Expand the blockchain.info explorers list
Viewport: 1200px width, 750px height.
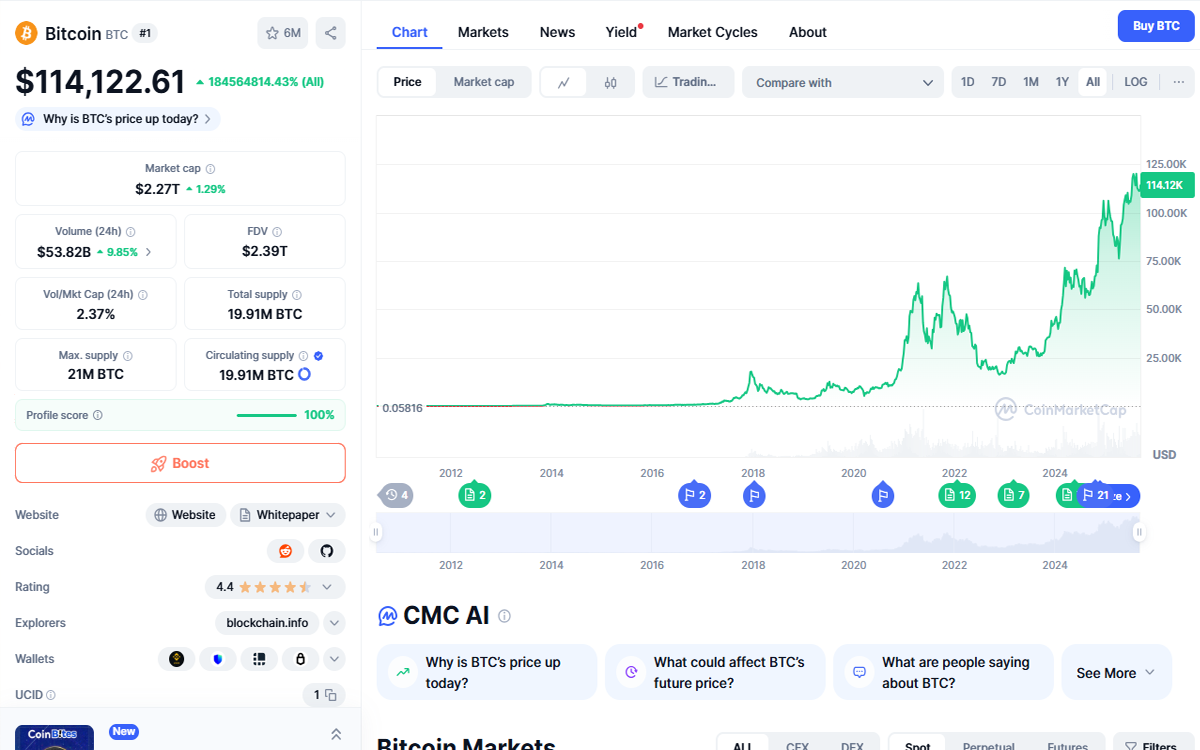pos(334,622)
